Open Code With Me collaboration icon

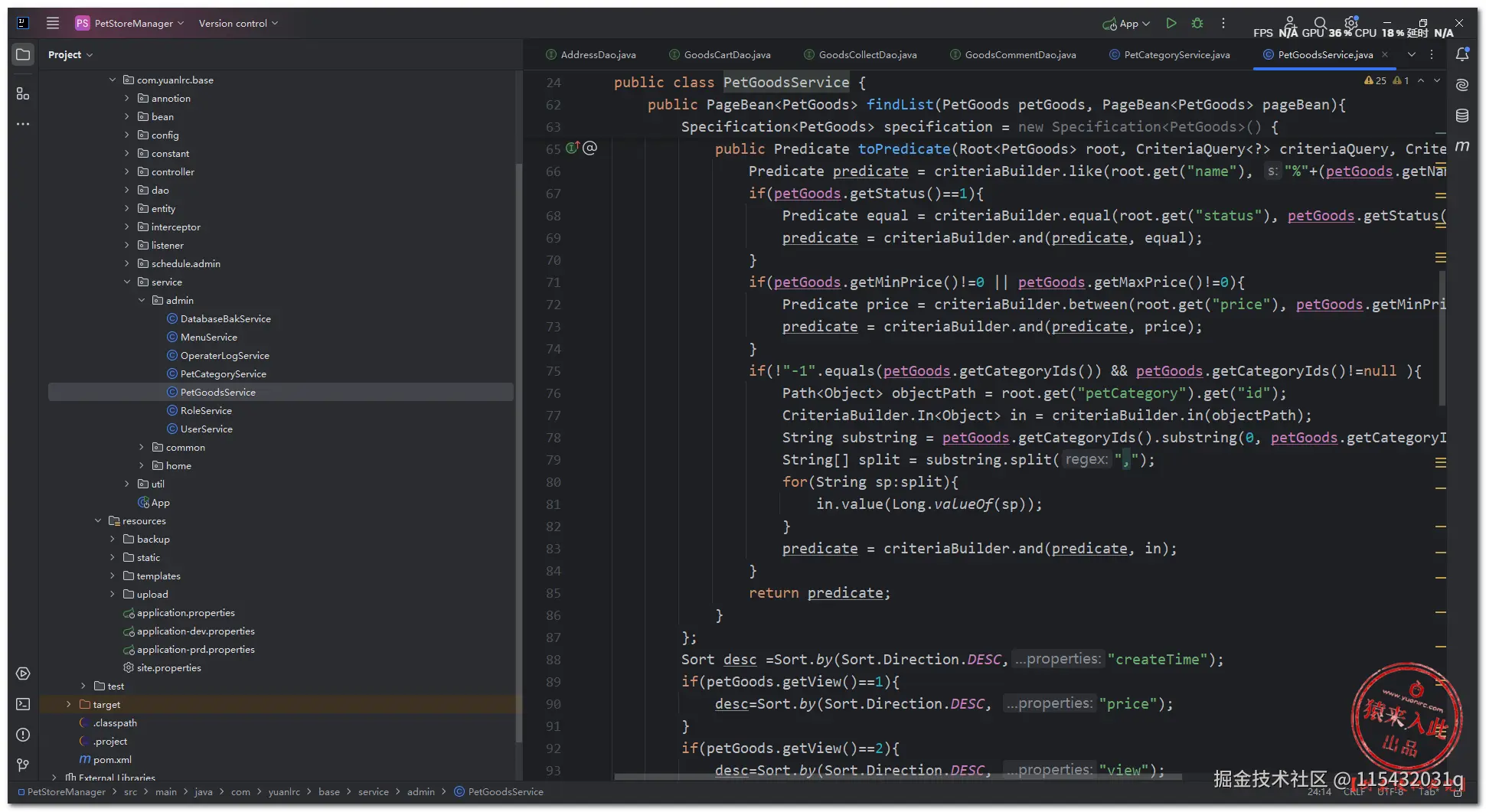(x=1290, y=23)
